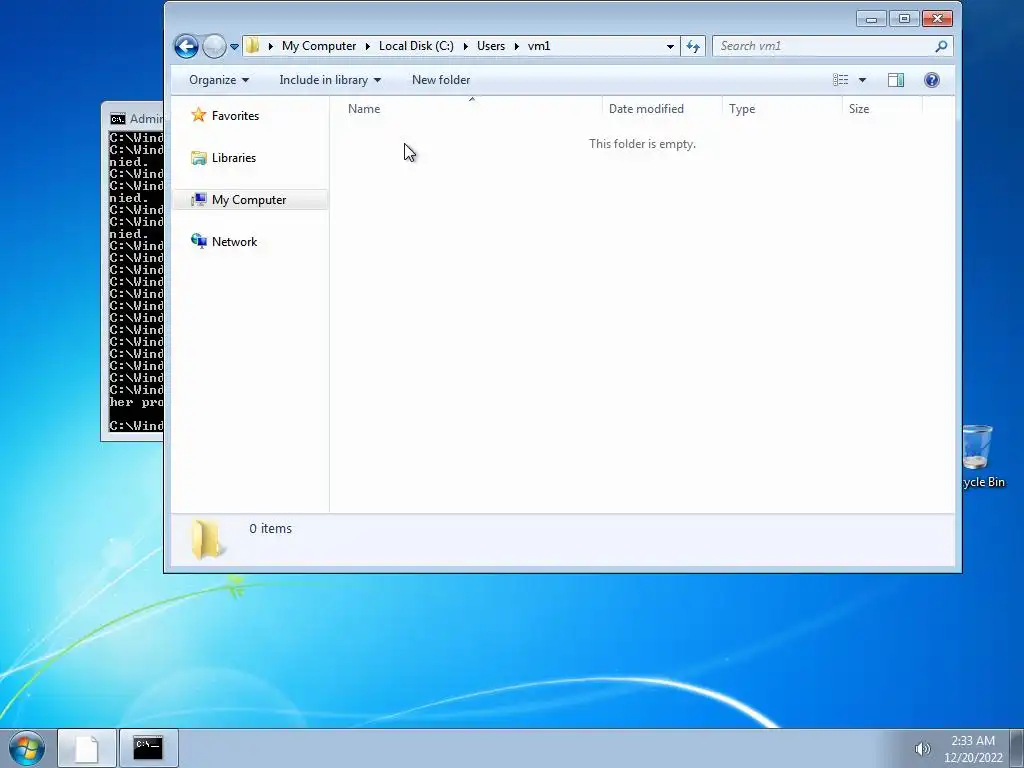The width and height of the screenshot is (1024, 768).
Task: Select Network in navigation pane
Action: [x=234, y=242]
